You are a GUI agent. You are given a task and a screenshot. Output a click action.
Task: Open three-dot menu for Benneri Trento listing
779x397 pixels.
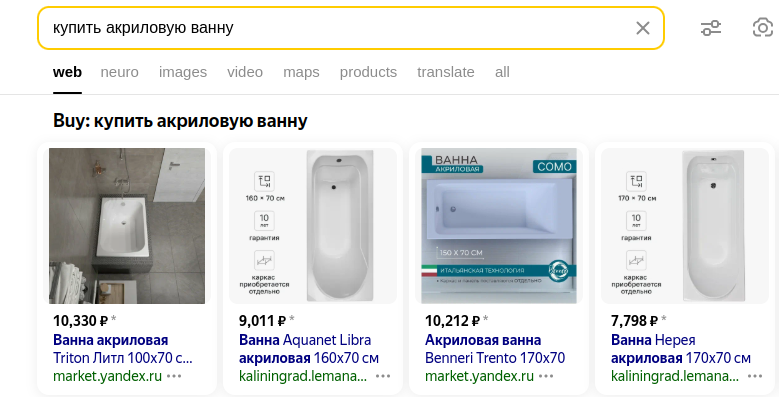click(546, 376)
